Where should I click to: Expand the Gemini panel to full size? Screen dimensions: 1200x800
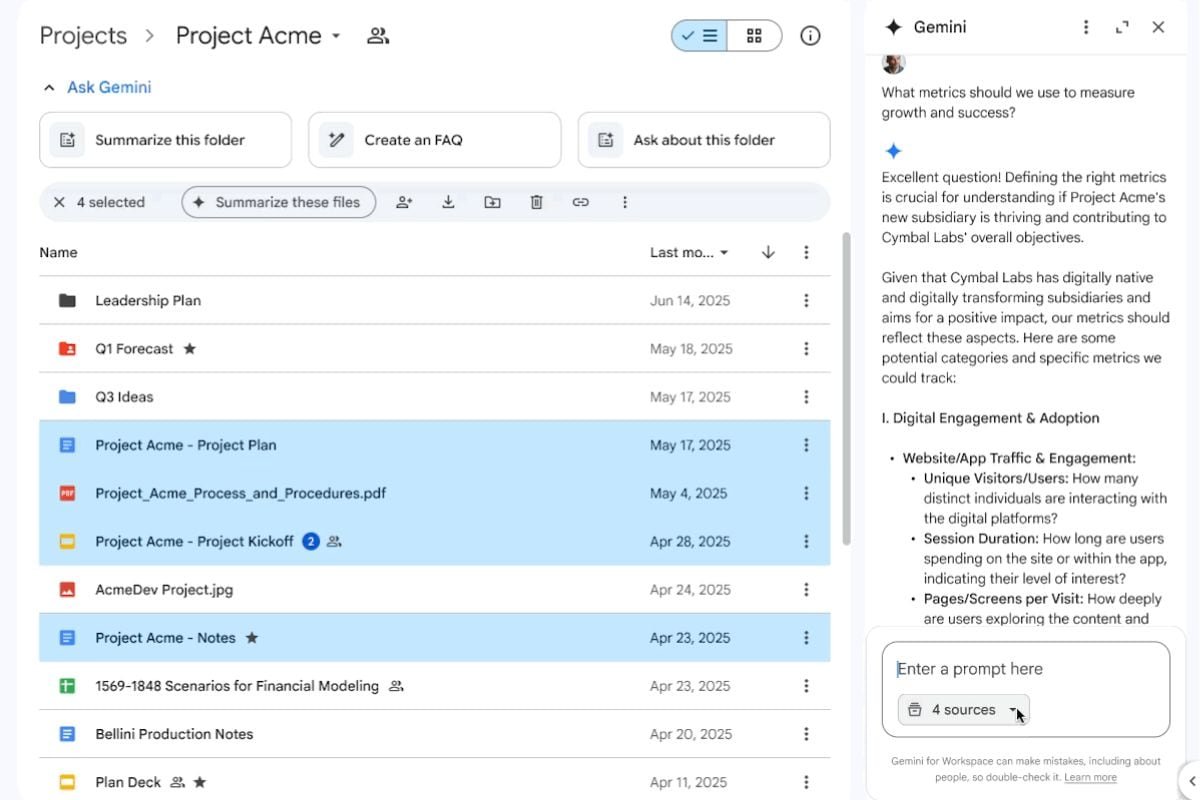point(1122,27)
